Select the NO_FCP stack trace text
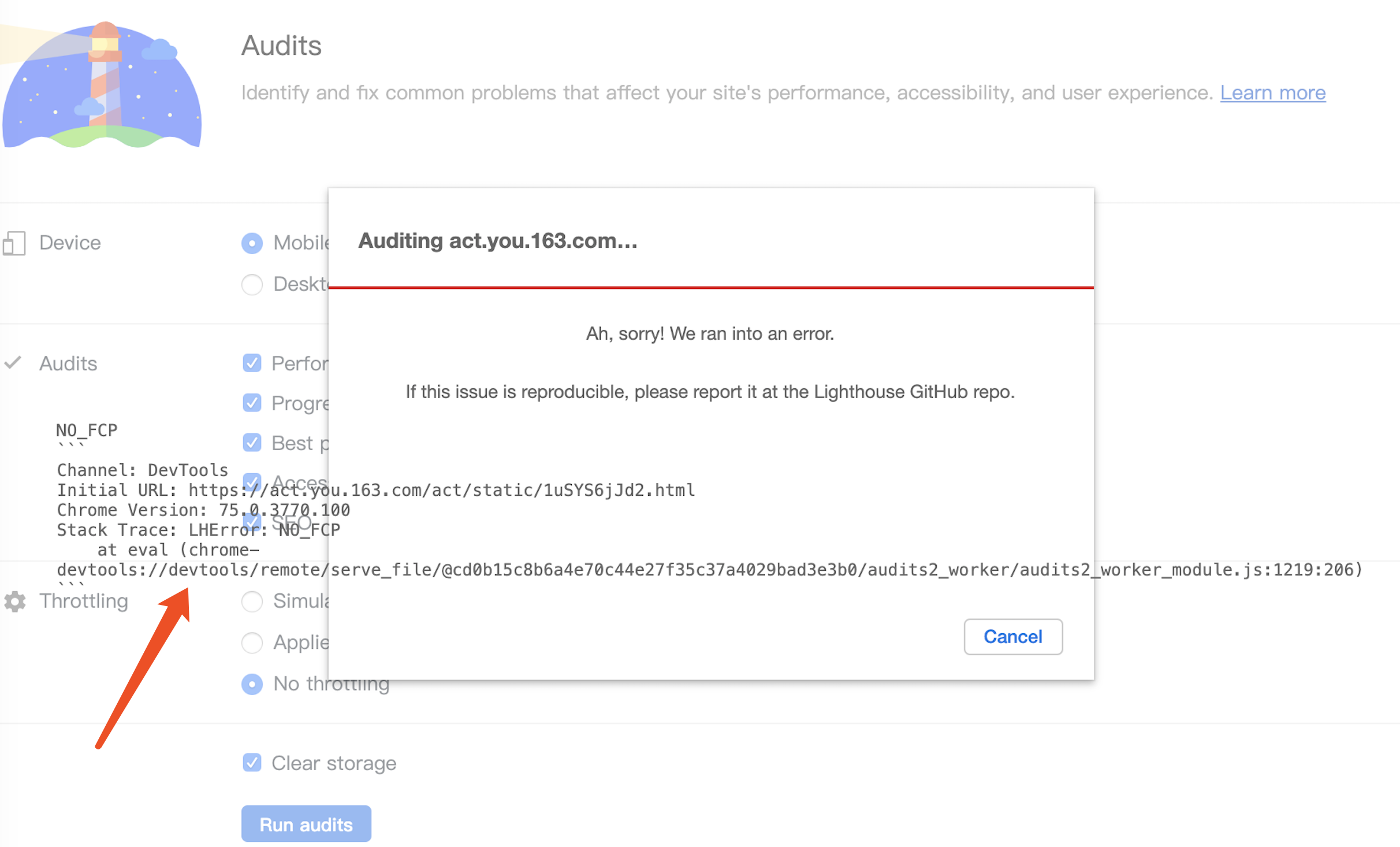This screenshot has height=847, width=1400. point(87,430)
